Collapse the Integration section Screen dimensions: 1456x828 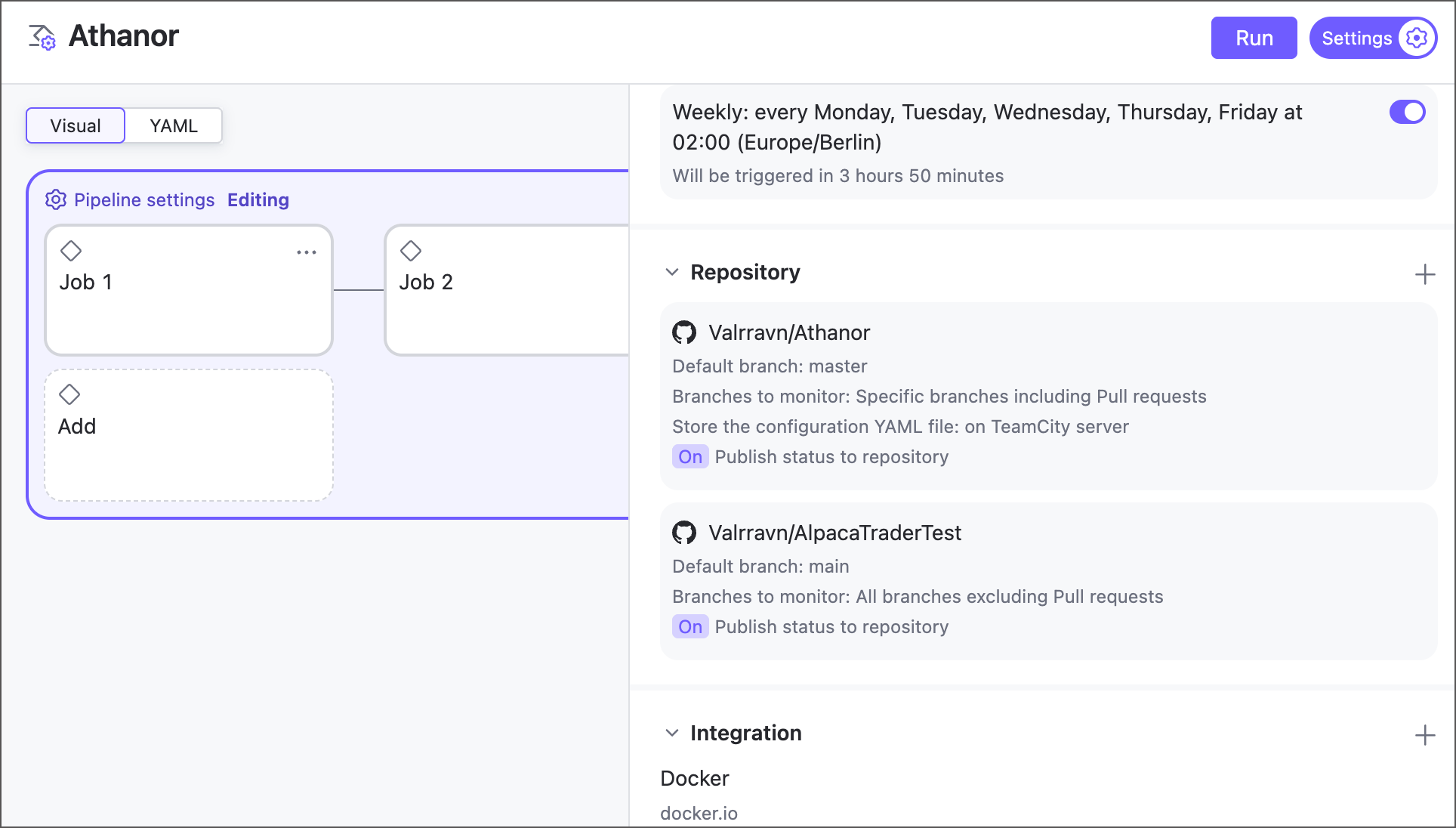671,733
